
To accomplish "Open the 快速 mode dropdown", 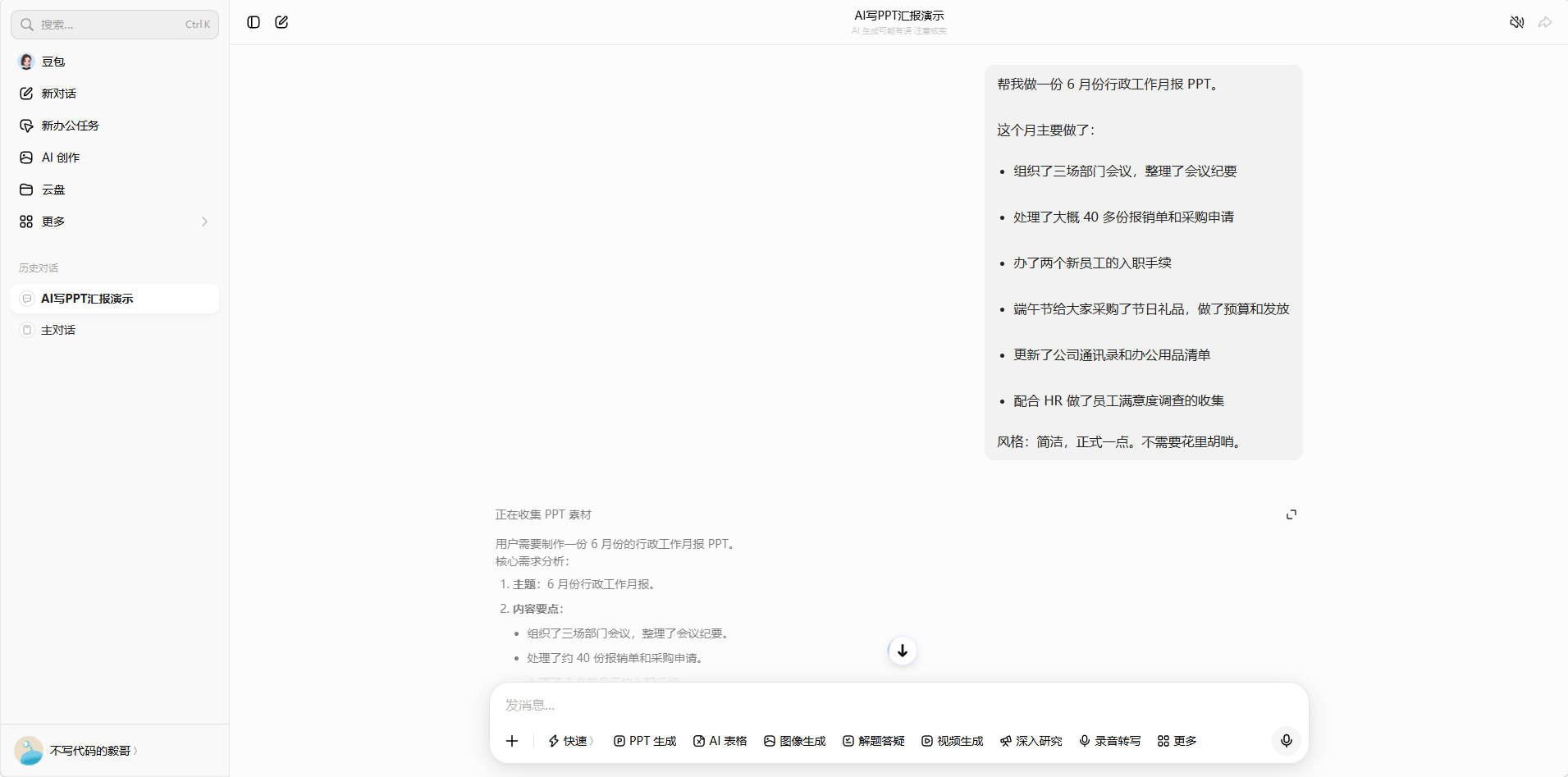I will (x=571, y=741).
